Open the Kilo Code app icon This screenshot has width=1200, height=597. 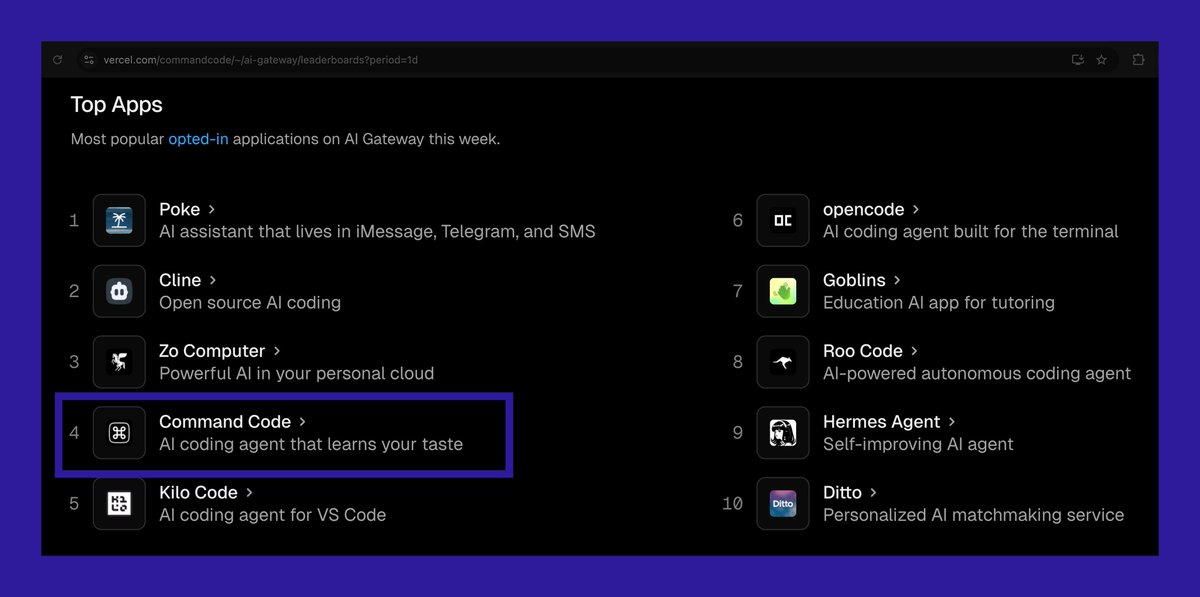click(119, 504)
